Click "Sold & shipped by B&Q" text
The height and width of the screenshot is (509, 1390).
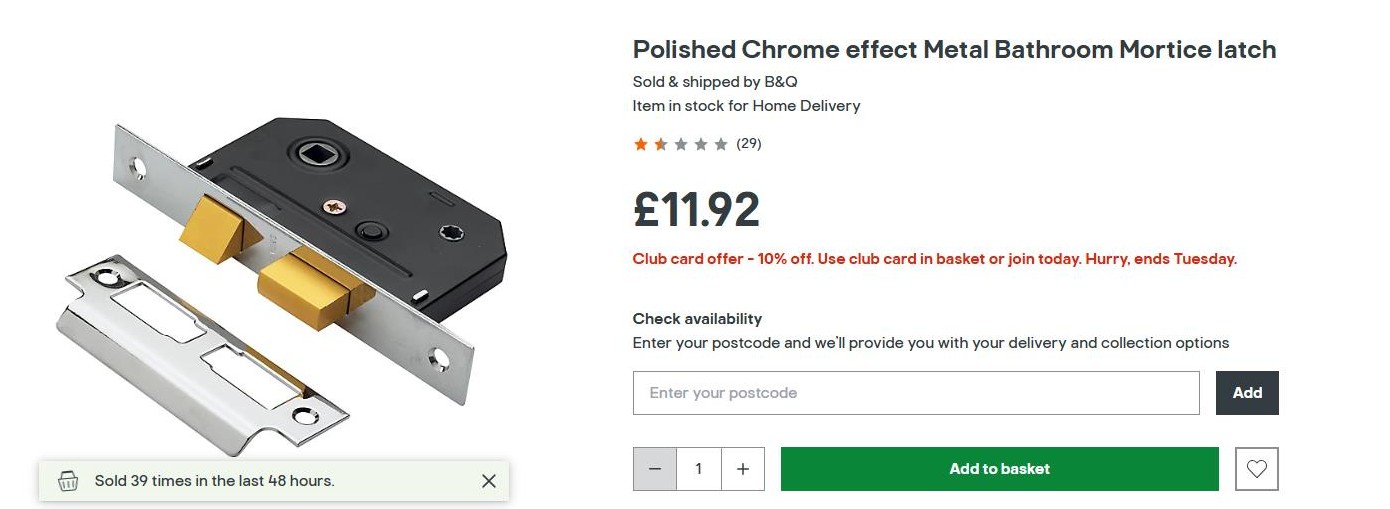[x=714, y=82]
